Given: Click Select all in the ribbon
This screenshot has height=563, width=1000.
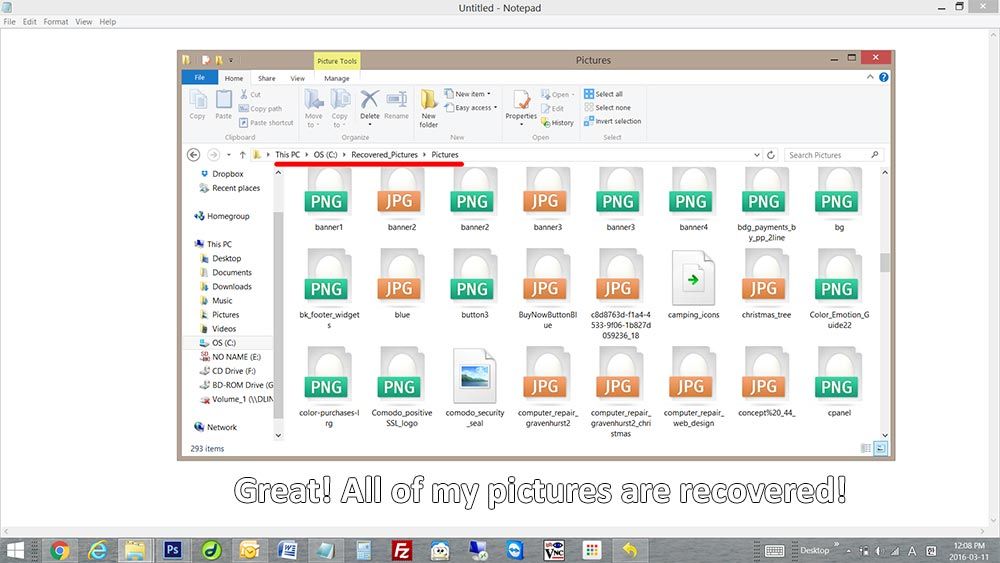Looking at the screenshot, I should [x=603, y=94].
